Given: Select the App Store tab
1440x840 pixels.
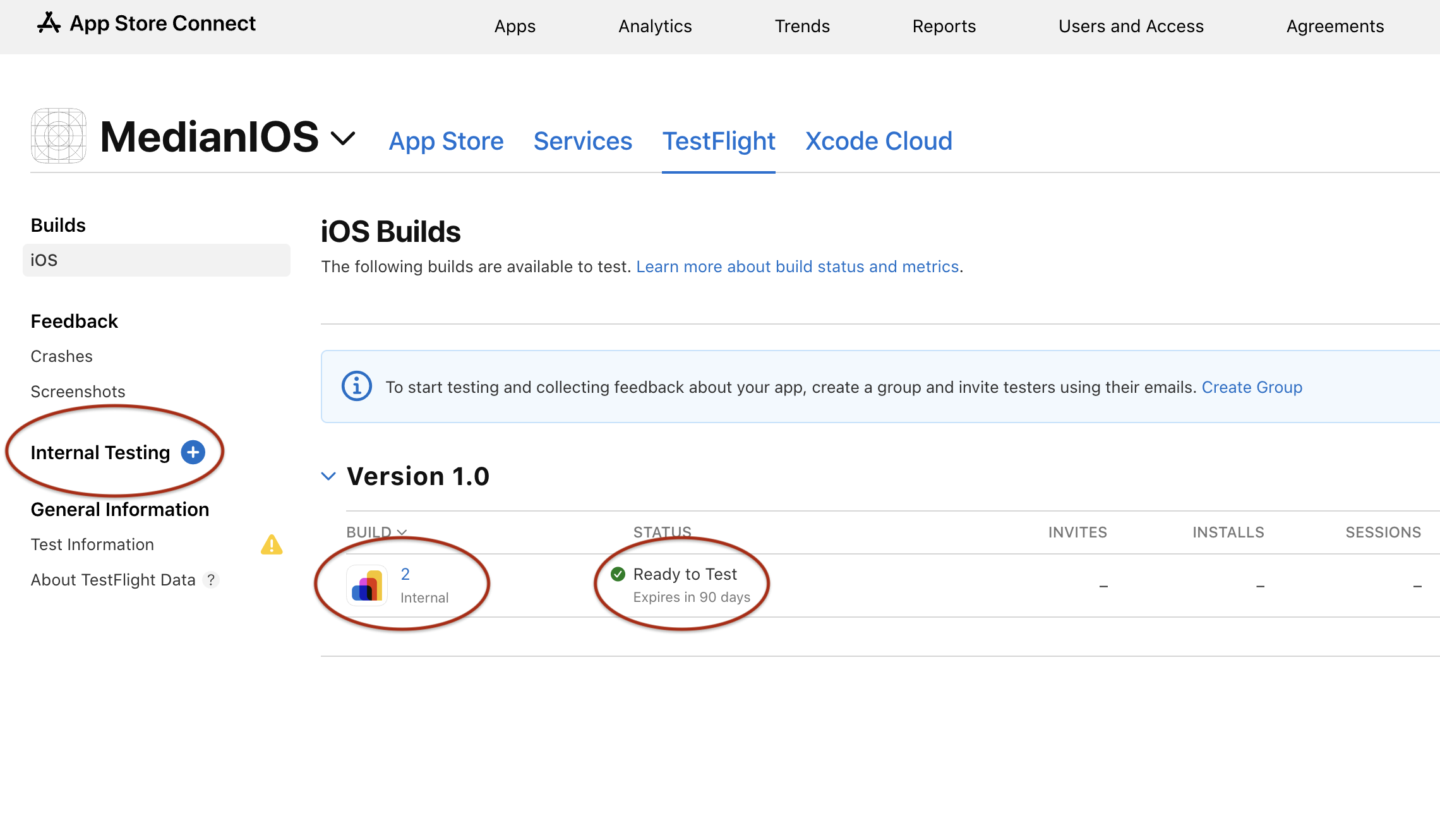Looking at the screenshot, I should pos(448,141).
